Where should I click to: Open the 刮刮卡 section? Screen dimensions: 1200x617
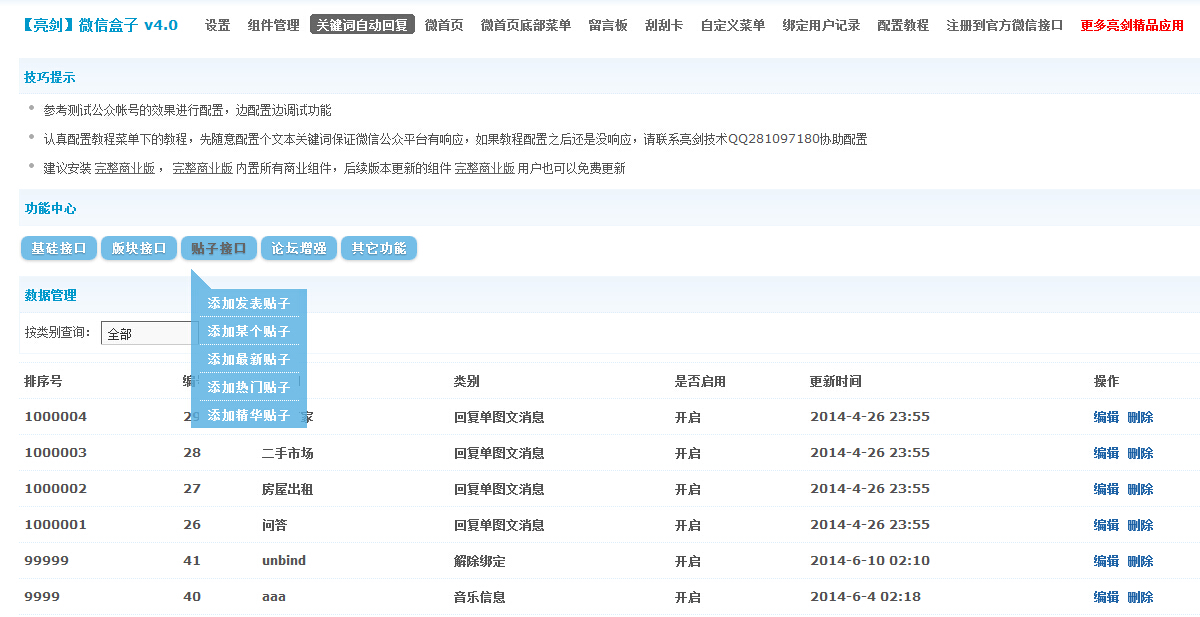coord(664,25)
